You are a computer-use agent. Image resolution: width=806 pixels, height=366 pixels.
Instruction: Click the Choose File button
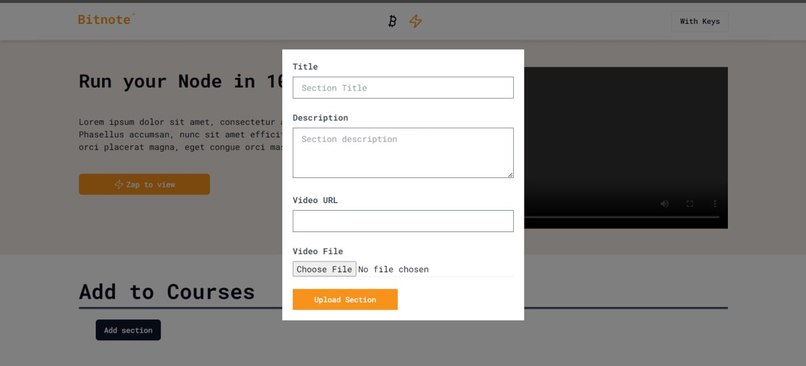[x=324, y=269]
